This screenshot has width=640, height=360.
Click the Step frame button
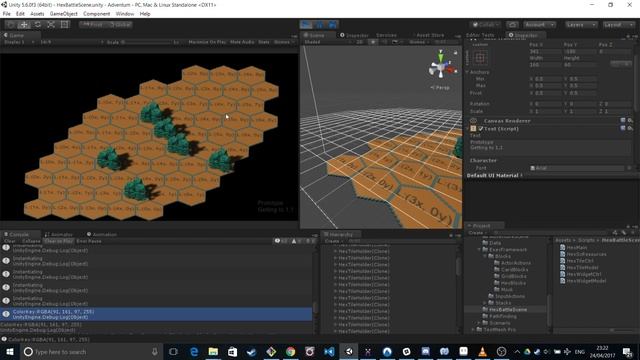point(333,25)
